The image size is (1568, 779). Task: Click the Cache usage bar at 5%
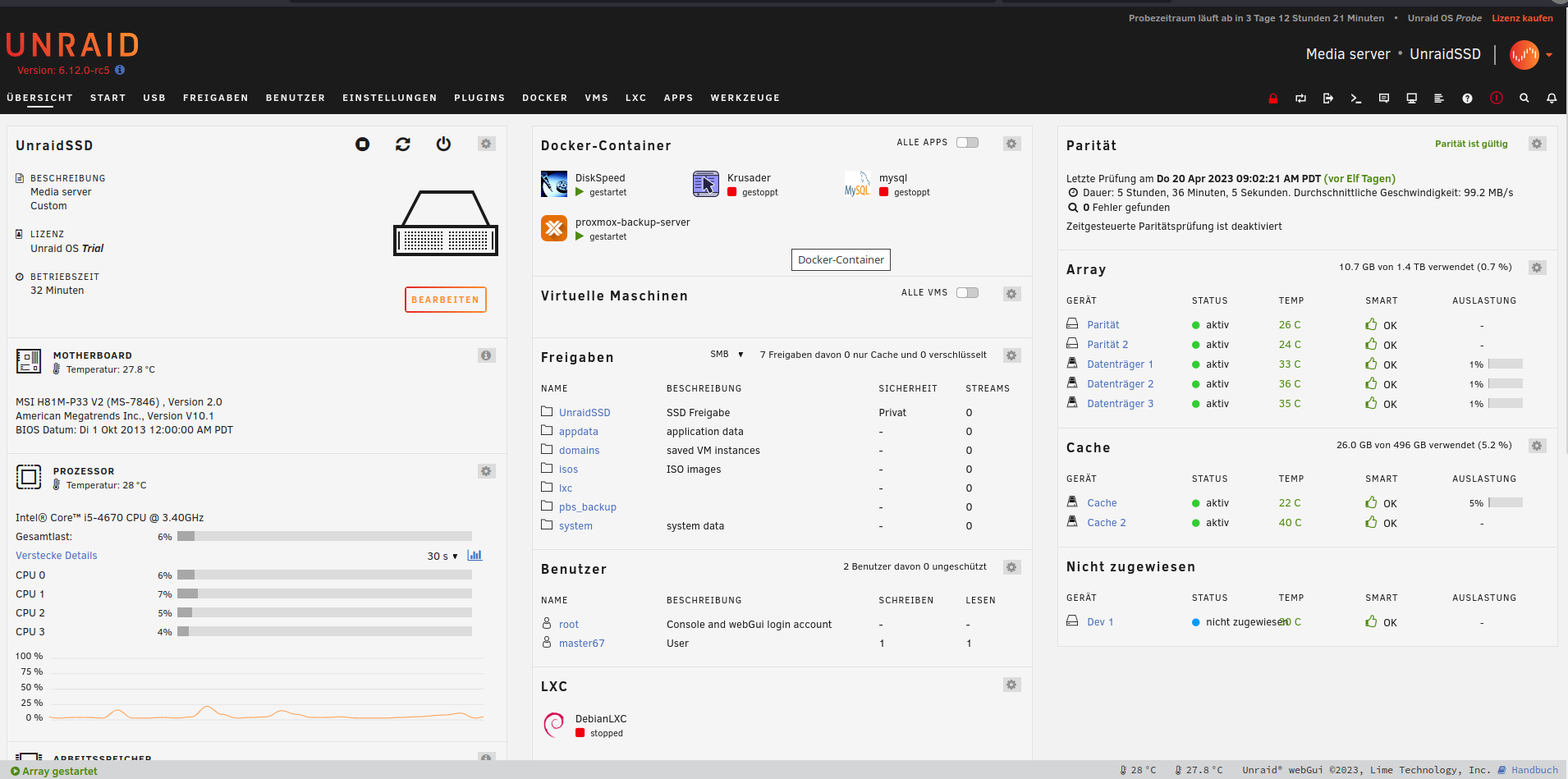[x=1505, y=503]
